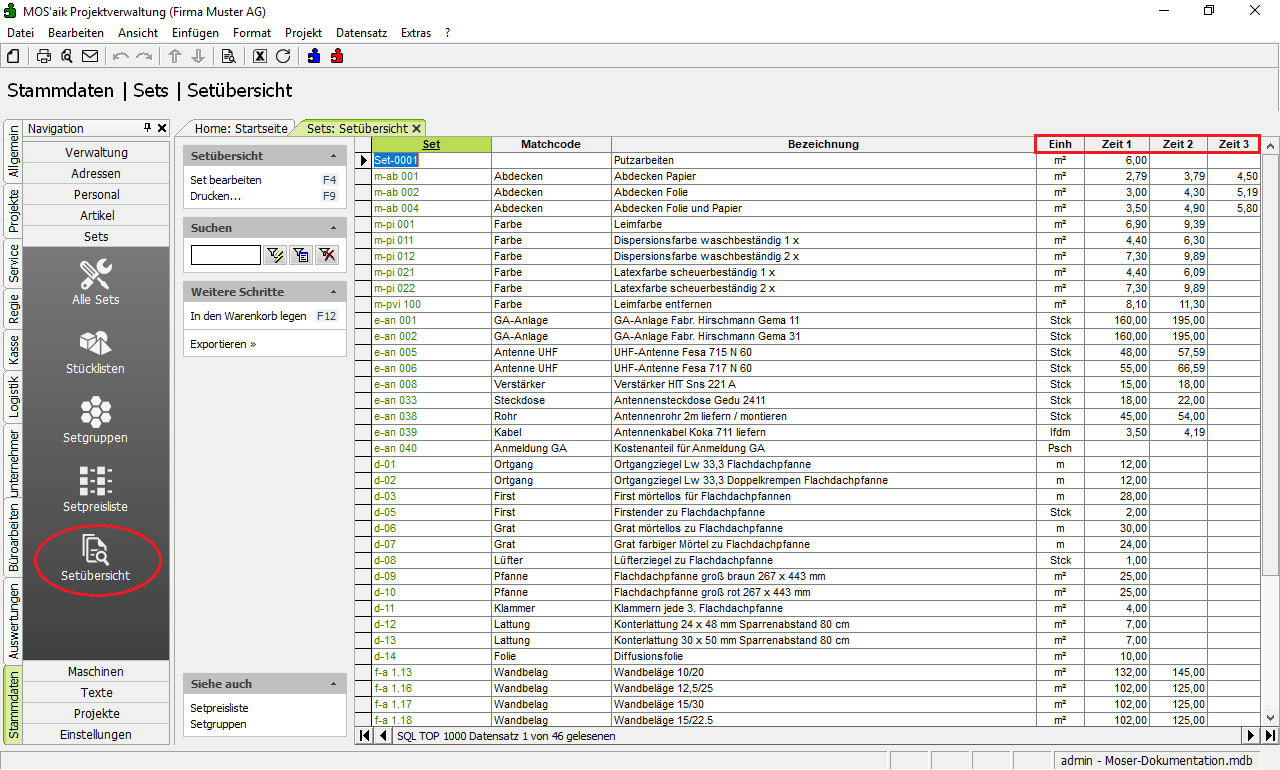
Task: Switch to Home: Startseite tab
Action: (x=241, y=128)
